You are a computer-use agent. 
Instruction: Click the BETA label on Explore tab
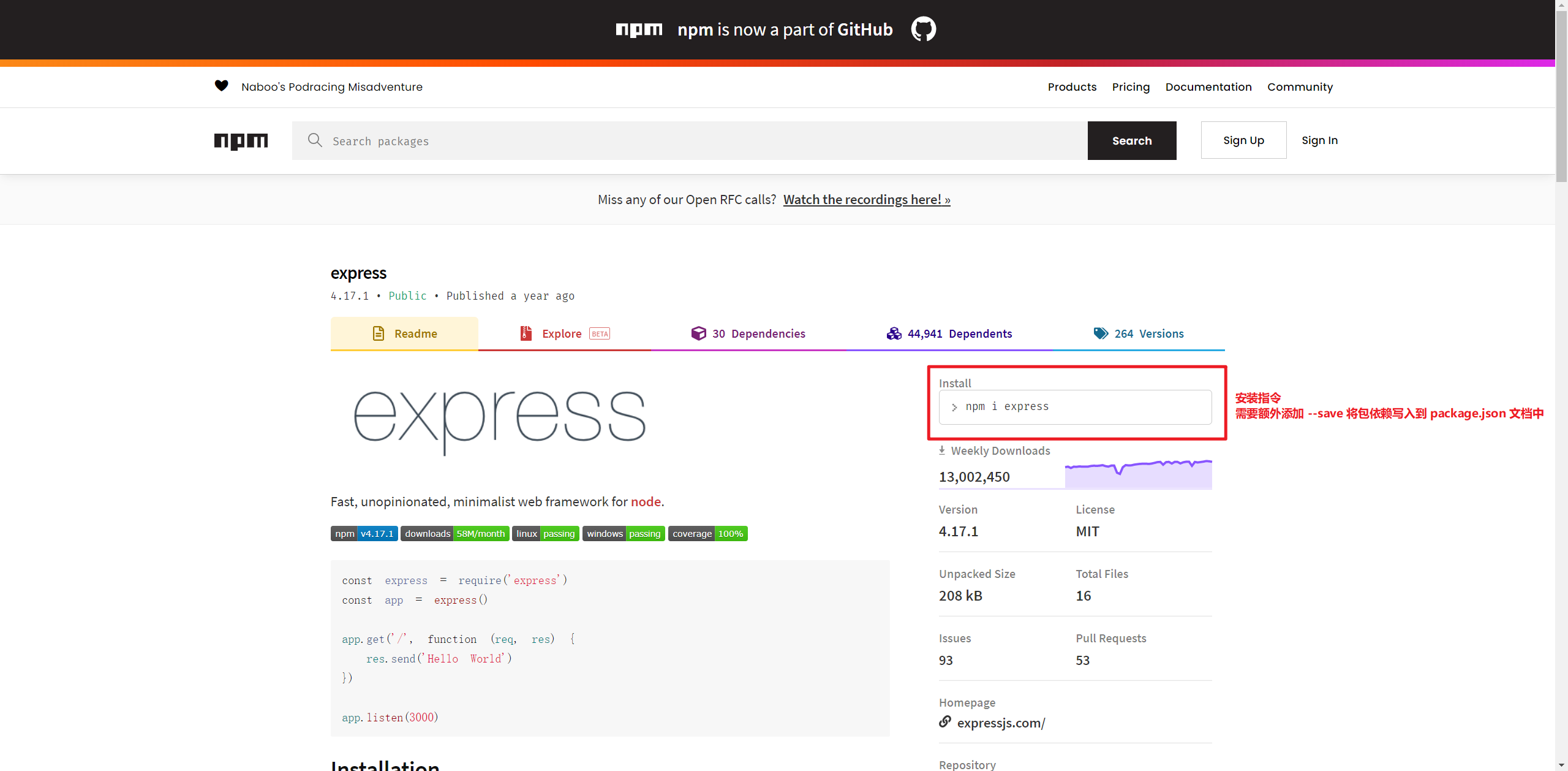[600, 334]
